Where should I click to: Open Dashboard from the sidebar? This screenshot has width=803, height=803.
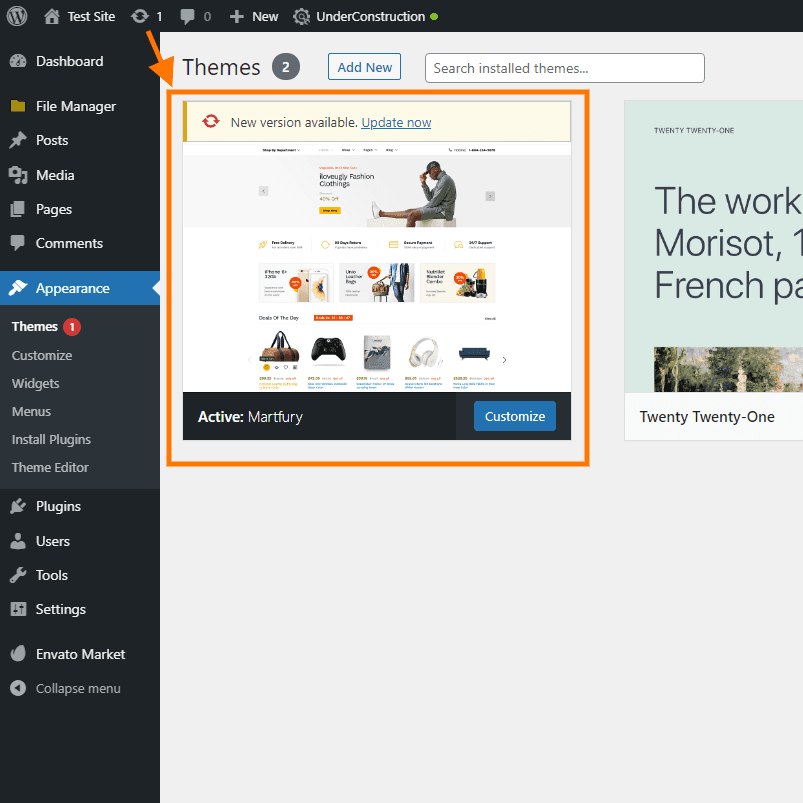coord(70,61)
